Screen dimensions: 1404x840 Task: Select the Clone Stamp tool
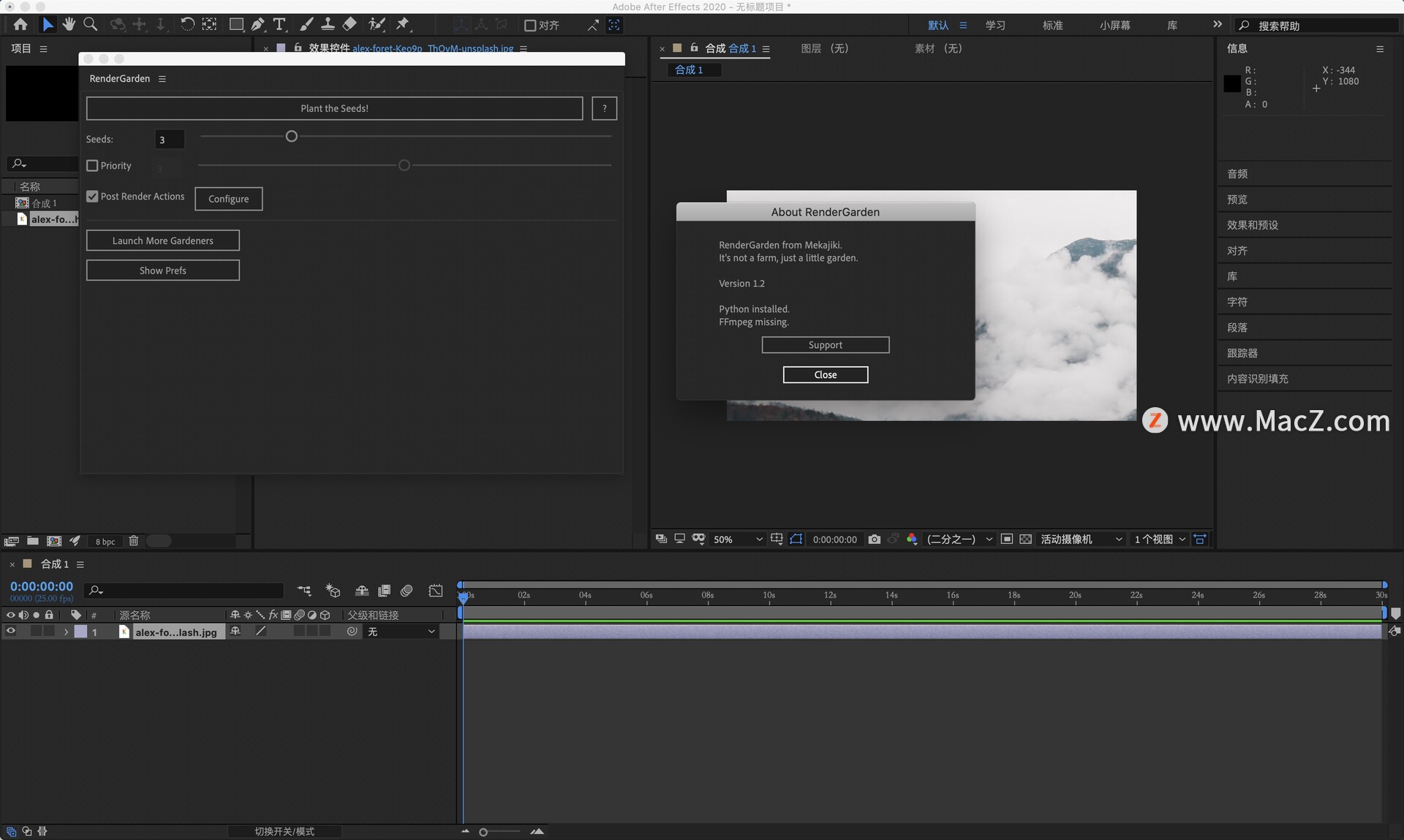pyautogui.click(x=328, y=25)
